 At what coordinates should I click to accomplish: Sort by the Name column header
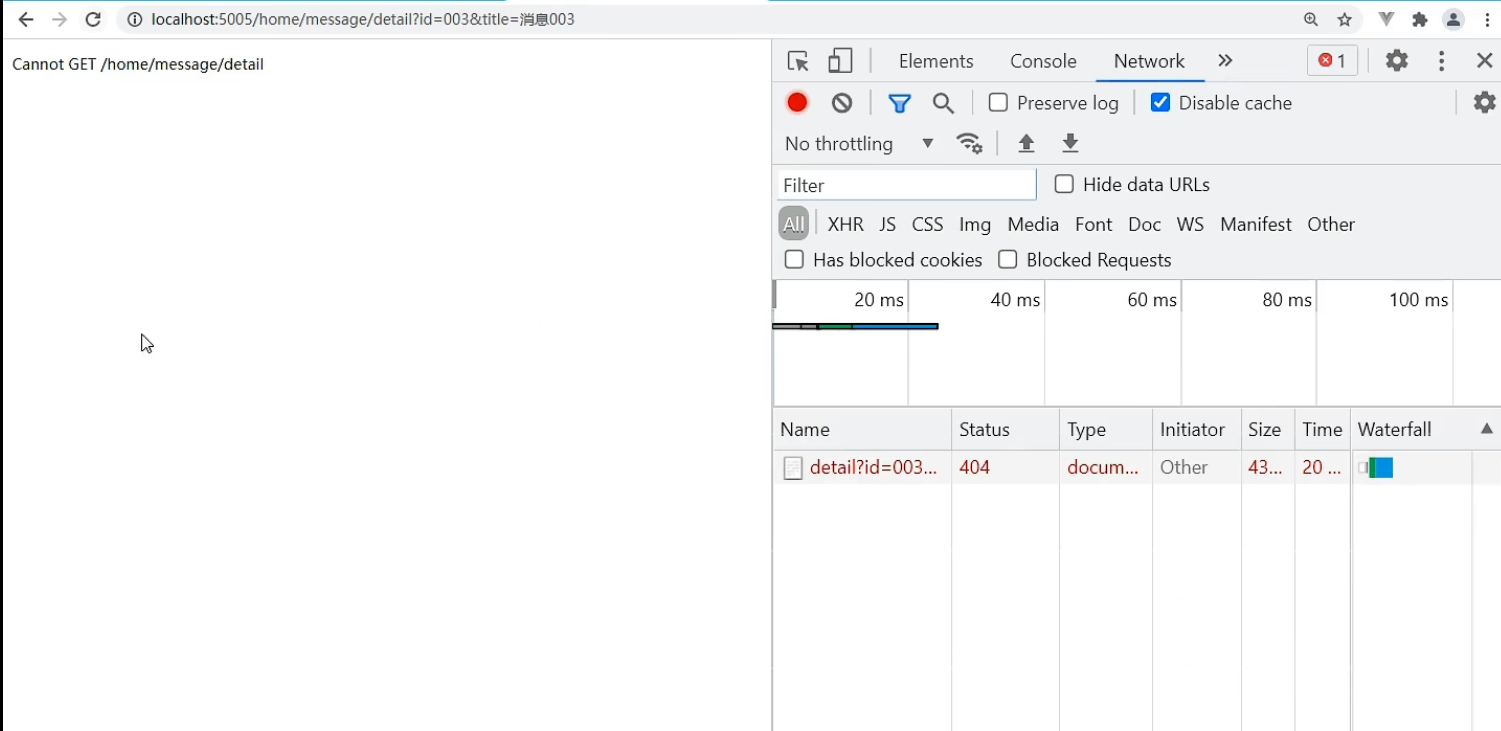pos(862,429)
